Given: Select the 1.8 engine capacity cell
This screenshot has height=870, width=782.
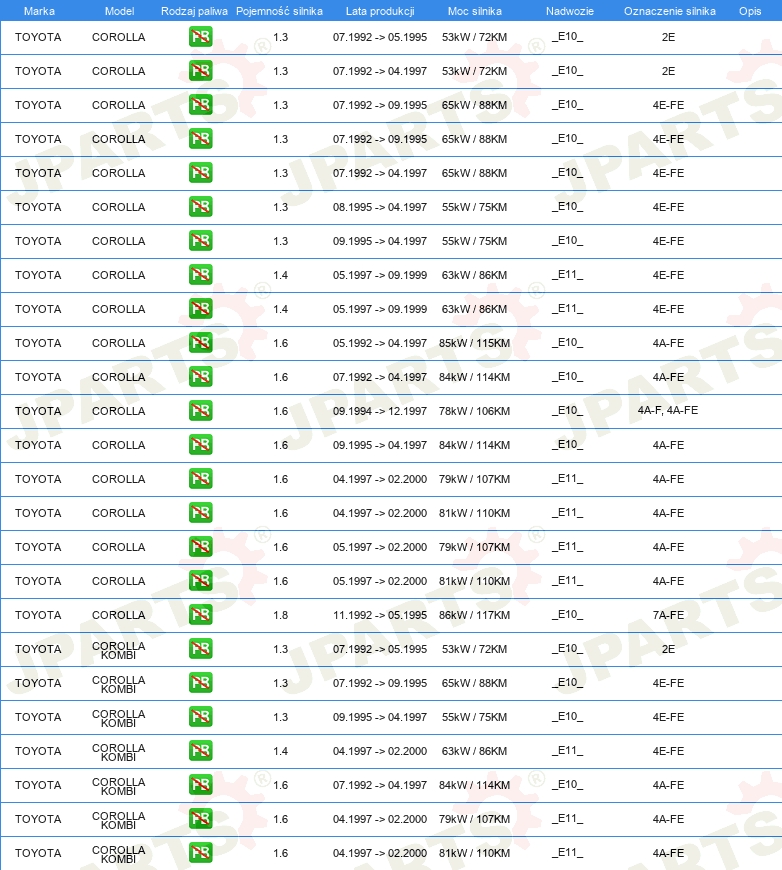Looking at the screenshot, I should pyautogui.click(x=280, y=615).
